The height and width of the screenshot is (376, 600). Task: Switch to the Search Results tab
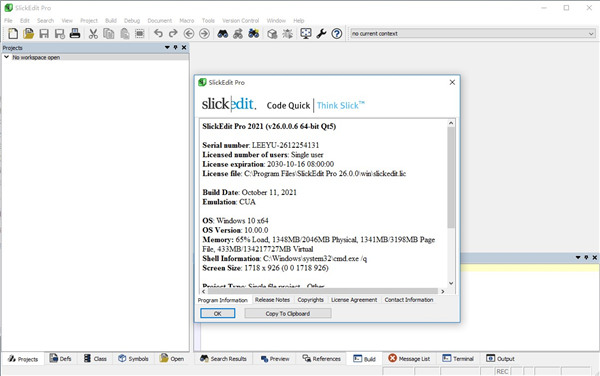pyautogui.click(x=223, y=359)
